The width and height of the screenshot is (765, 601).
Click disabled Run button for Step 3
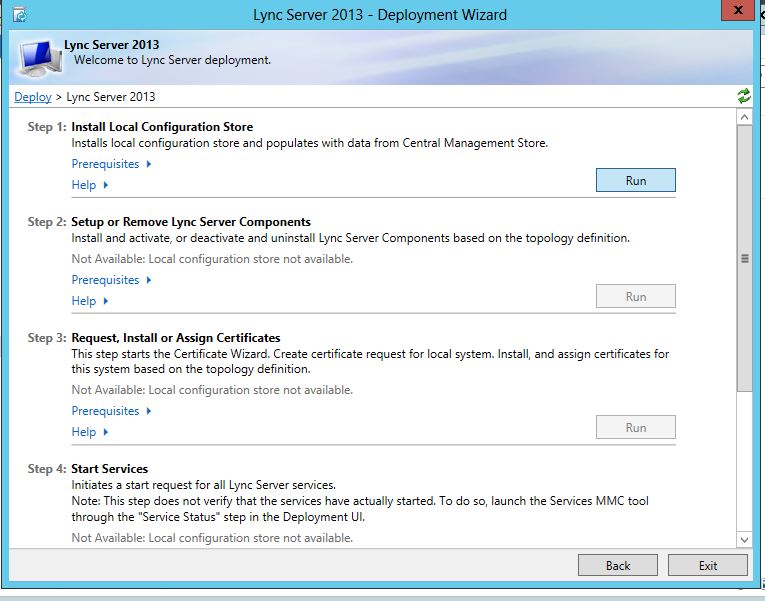tap(636, 427)
